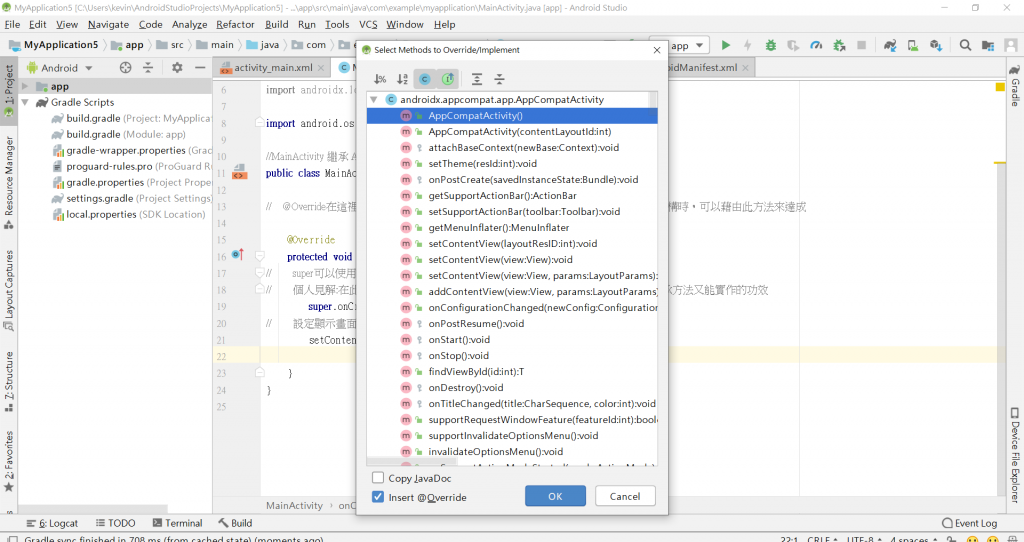Open the Build menu
Screen dimensions: 1024x542
277,24
